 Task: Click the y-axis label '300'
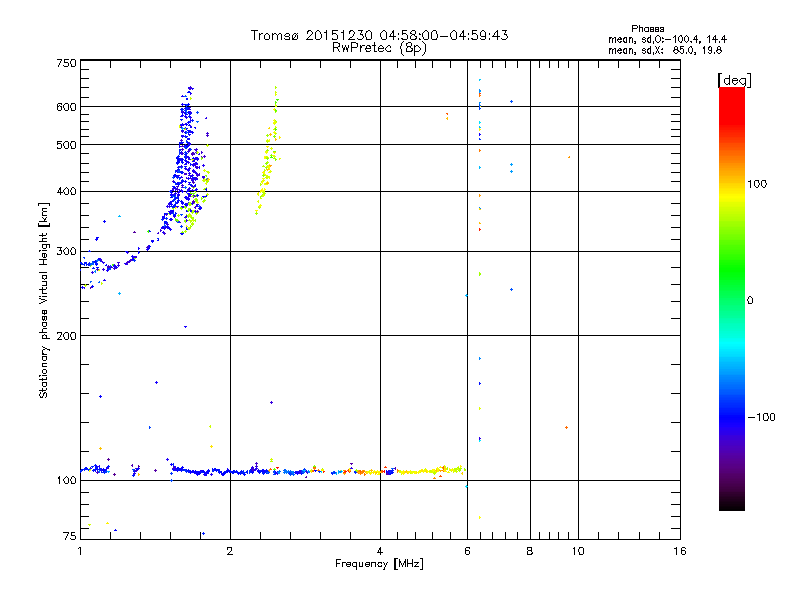67,252
